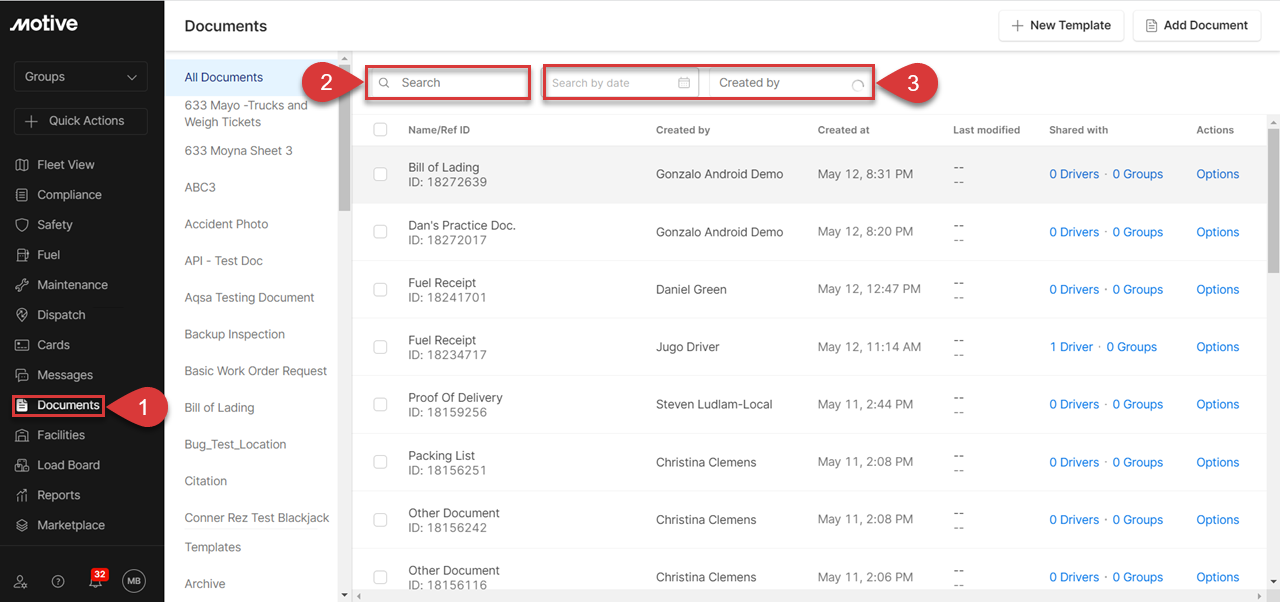The height and width of the screenshot is (602, 1280).
Task: Click the Maintenance wrench icon
Action: (x=22, y=285)
